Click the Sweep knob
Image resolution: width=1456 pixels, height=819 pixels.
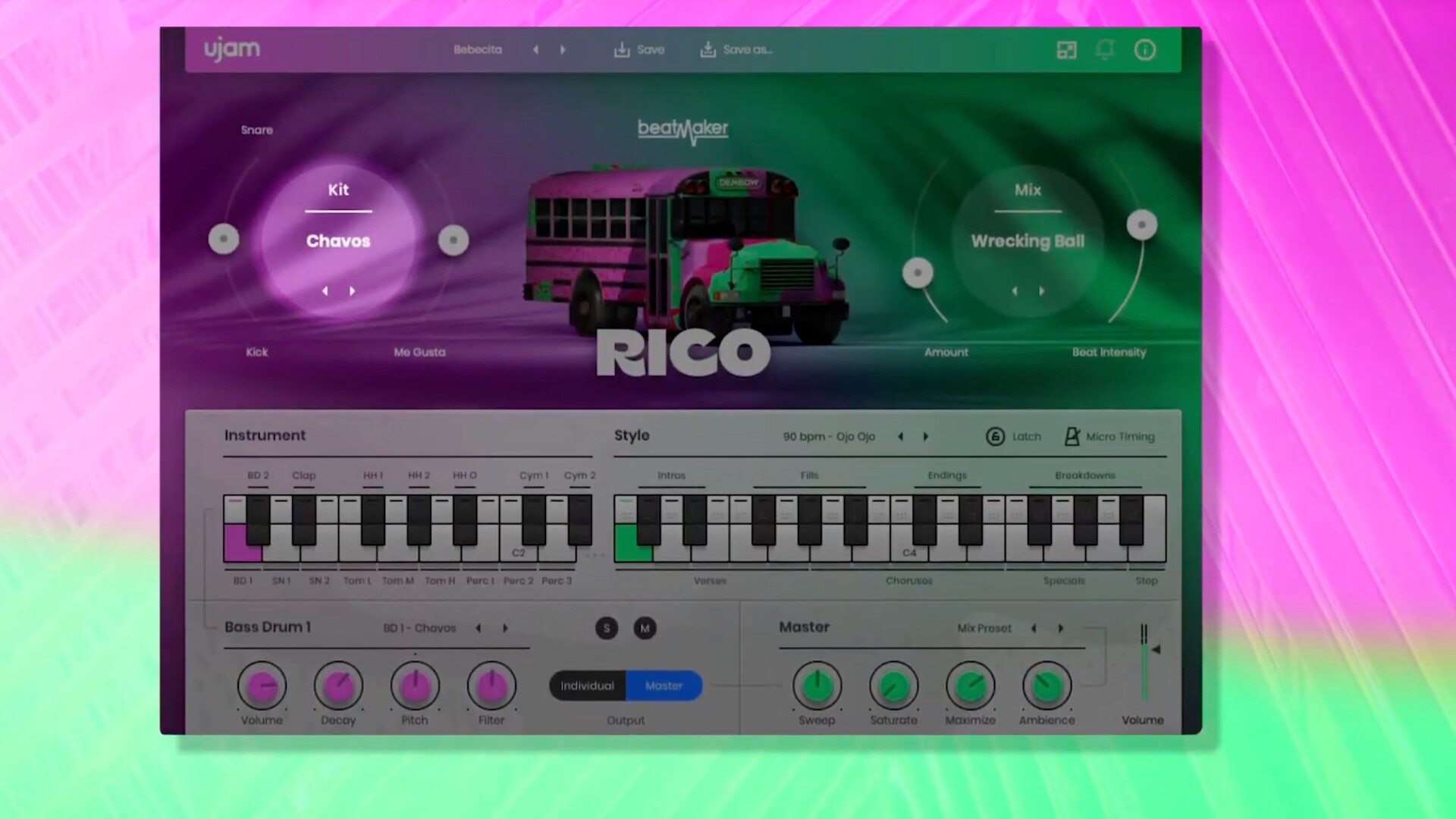817,686
